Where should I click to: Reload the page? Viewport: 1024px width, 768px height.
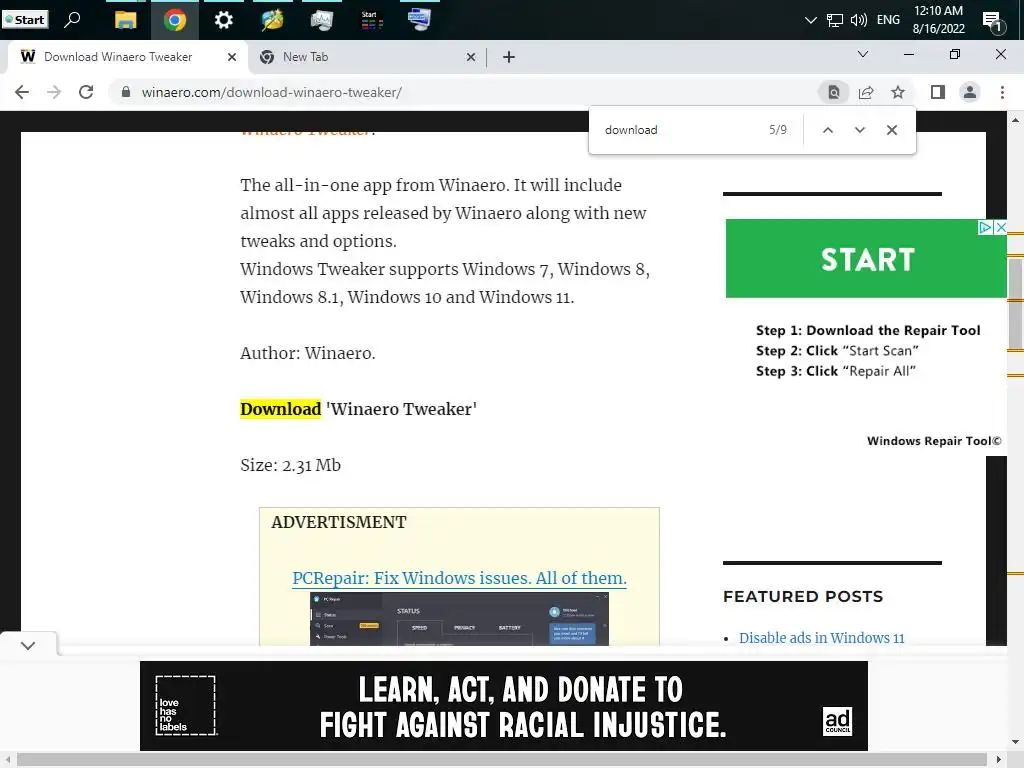pos(86,92)
